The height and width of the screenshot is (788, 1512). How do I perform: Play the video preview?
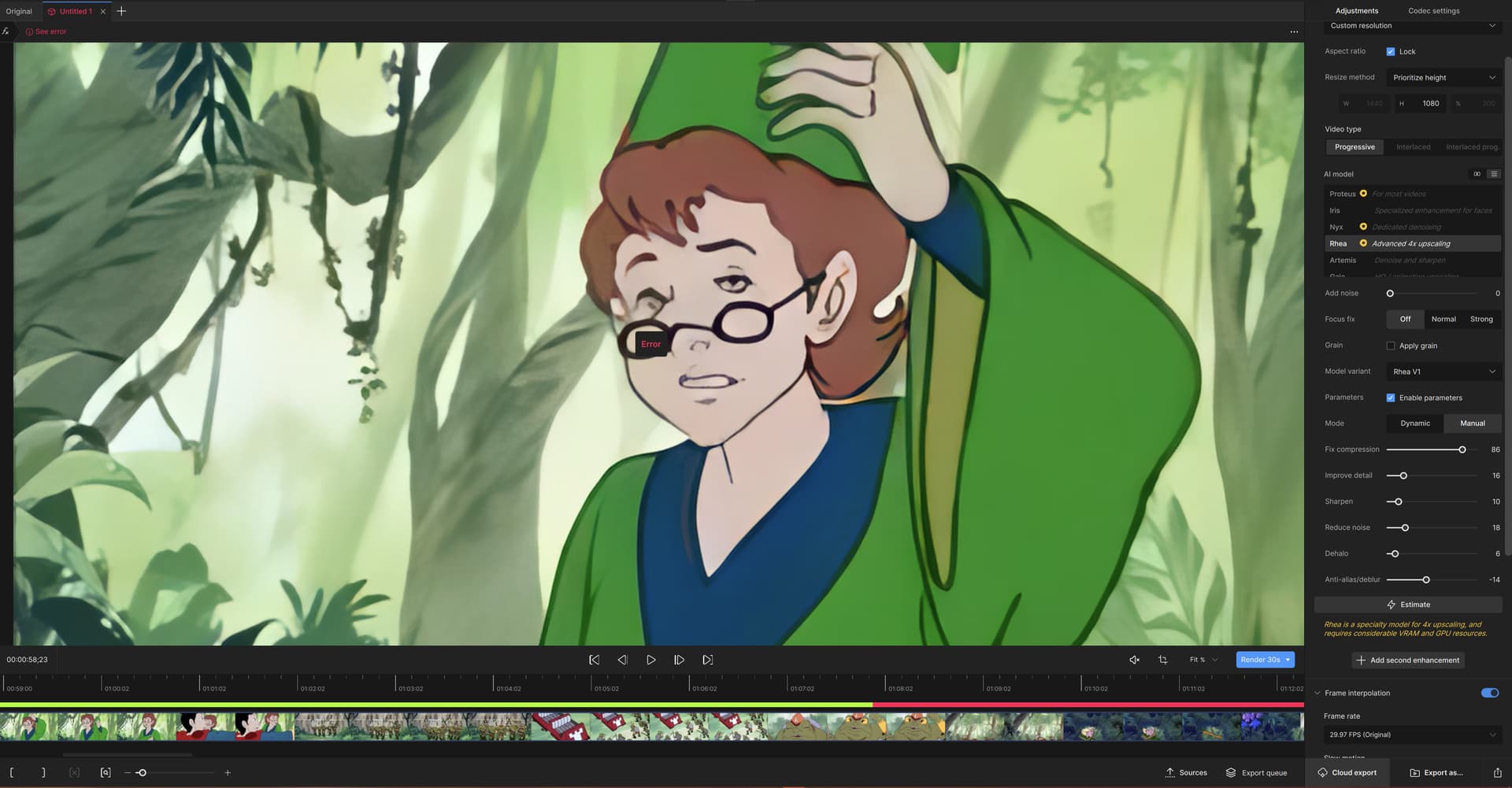click(x=651, y=660)
